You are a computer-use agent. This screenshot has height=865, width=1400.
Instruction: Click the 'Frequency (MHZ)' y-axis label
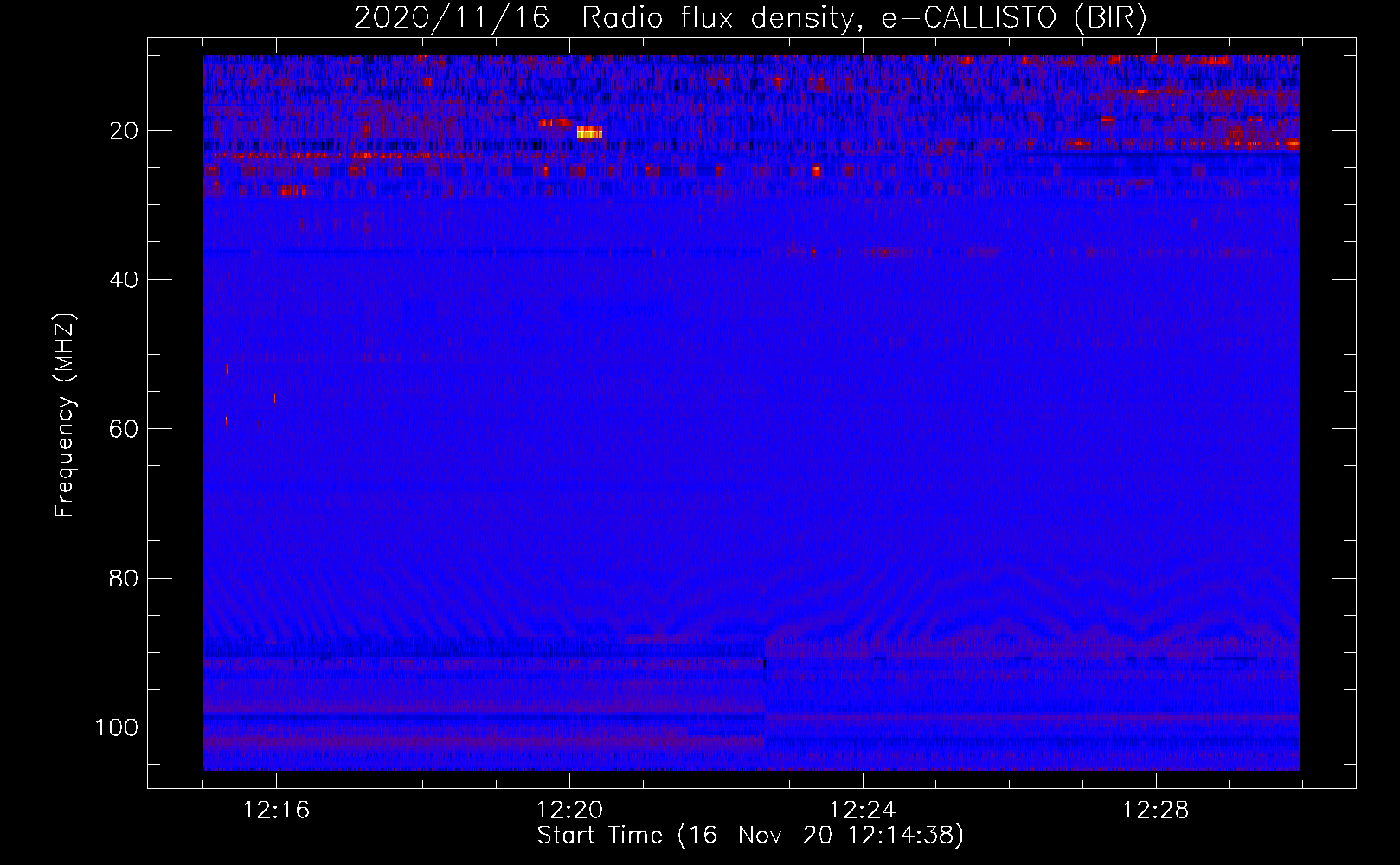(x=65, y=415)
